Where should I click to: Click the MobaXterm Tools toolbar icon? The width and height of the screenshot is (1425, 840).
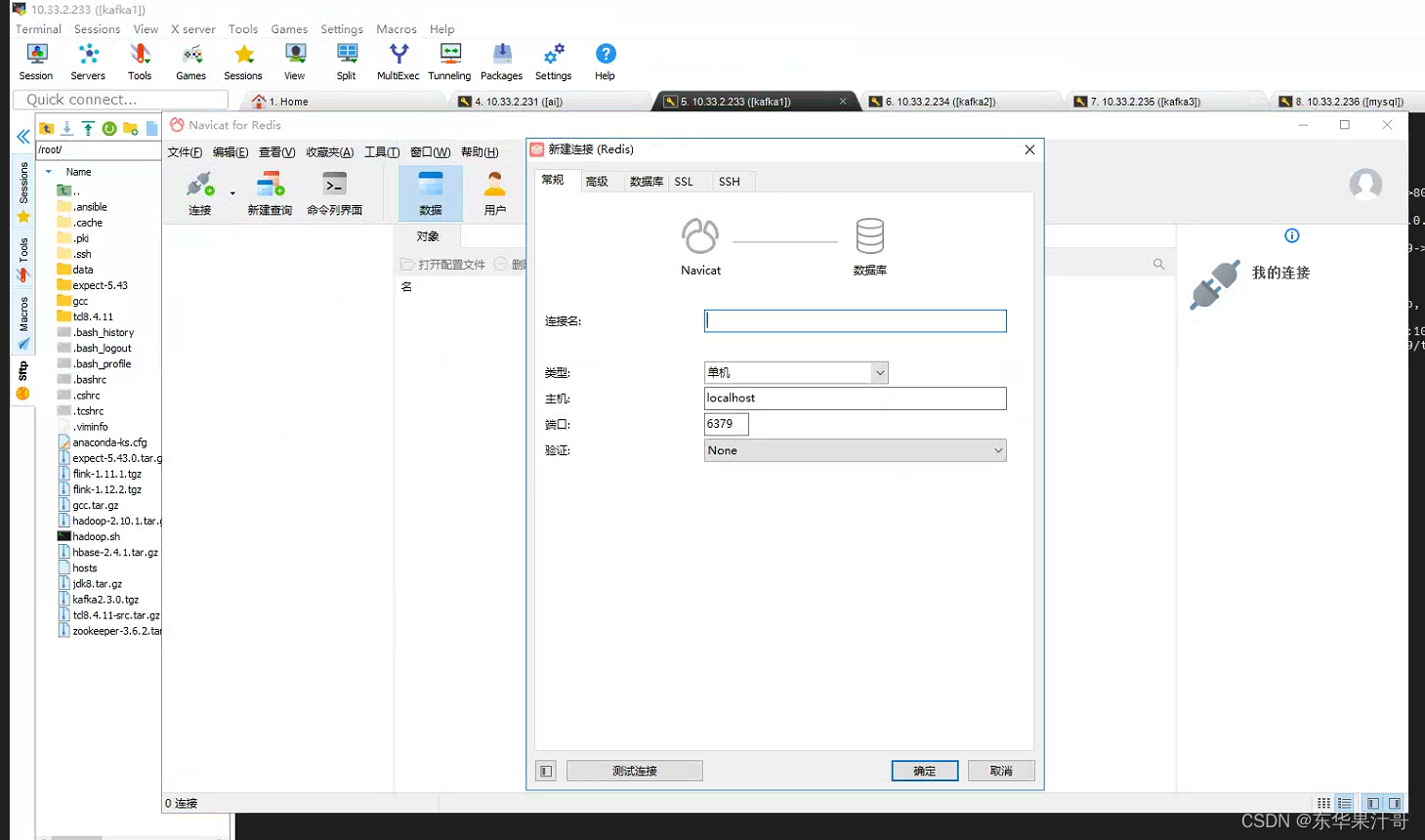coord(140,54)
